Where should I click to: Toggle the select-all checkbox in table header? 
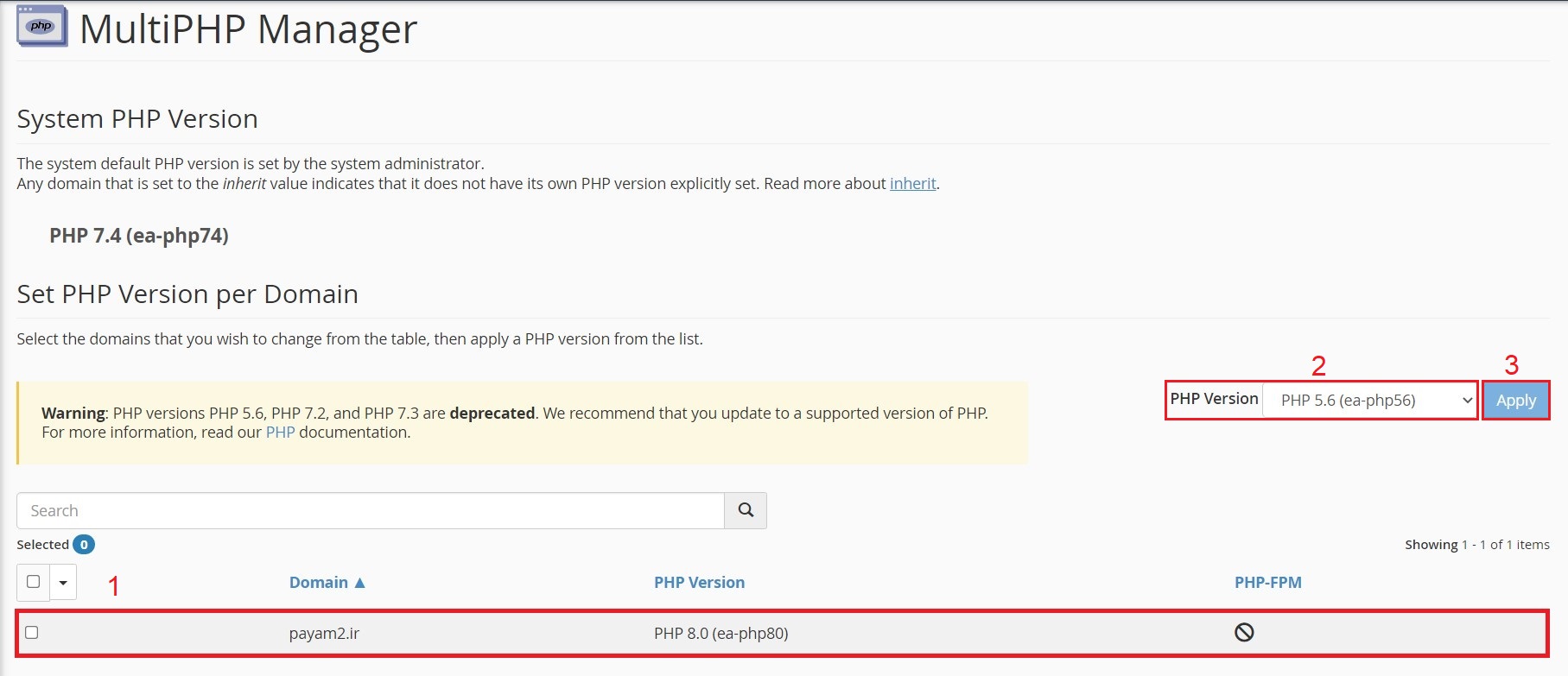(33, 582)
